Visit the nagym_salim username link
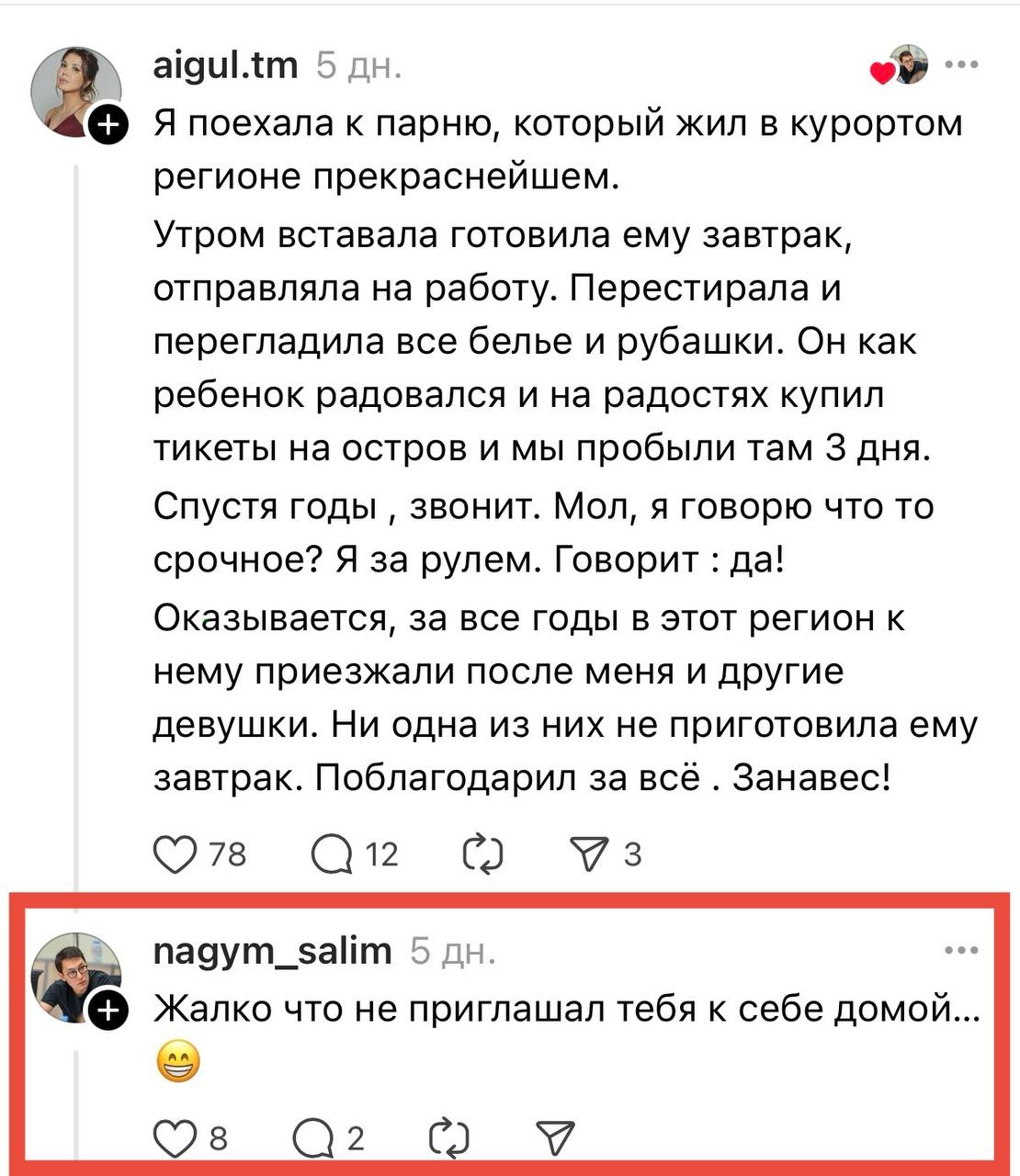 pyautogui.click(x=272, y=951)
